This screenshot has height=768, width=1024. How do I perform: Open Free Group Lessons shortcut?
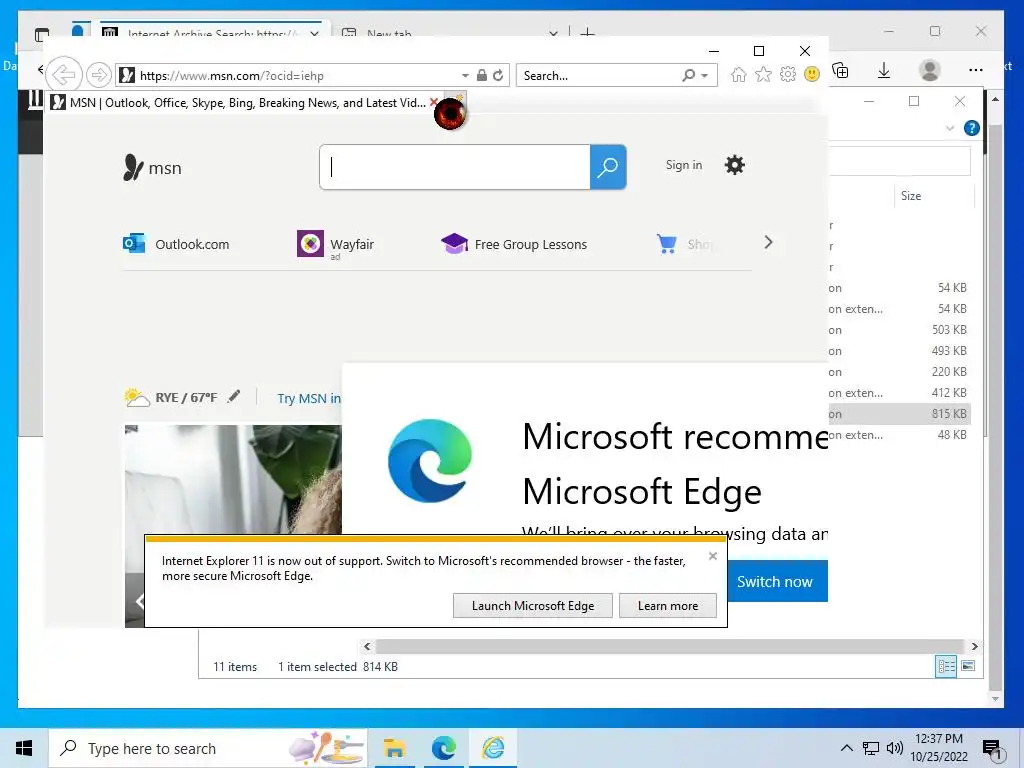tap(514, 244)
